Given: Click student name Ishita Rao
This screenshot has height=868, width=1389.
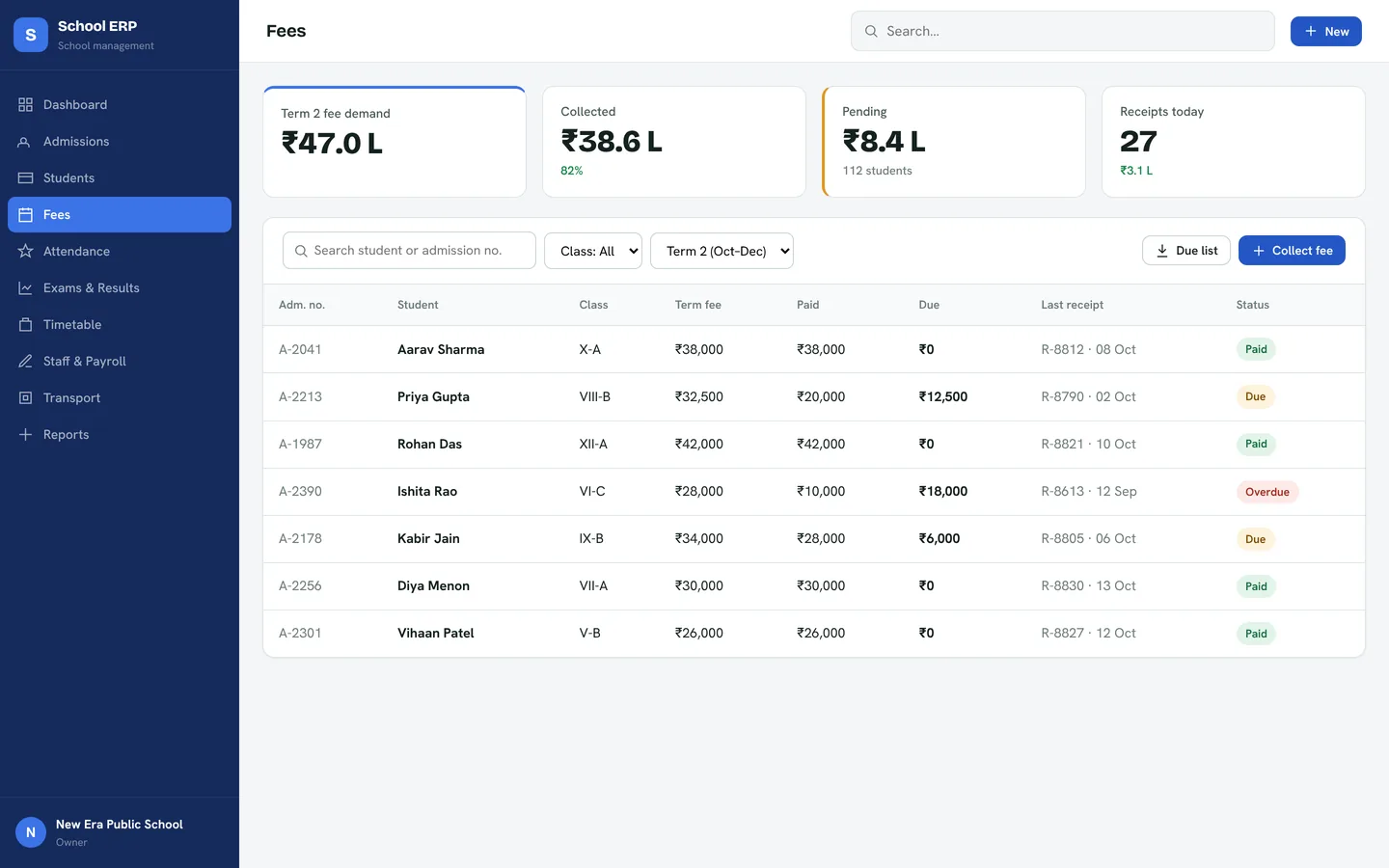Looking at the screenshot, I should click(x=427, y=491).
